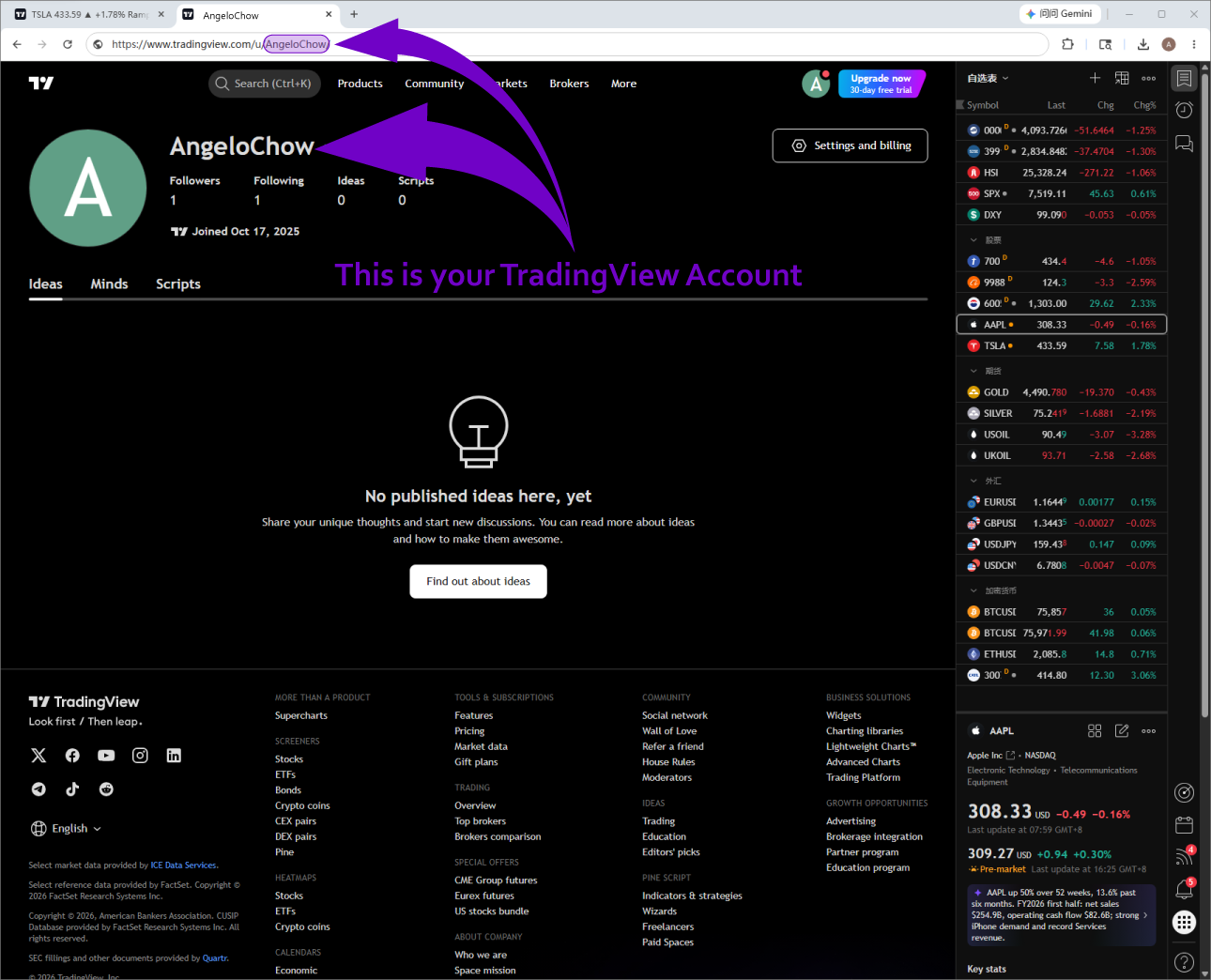Click the search box (Ctrl+K)
The height and width of the screenshot is (980, 1211).
(265, 84)
